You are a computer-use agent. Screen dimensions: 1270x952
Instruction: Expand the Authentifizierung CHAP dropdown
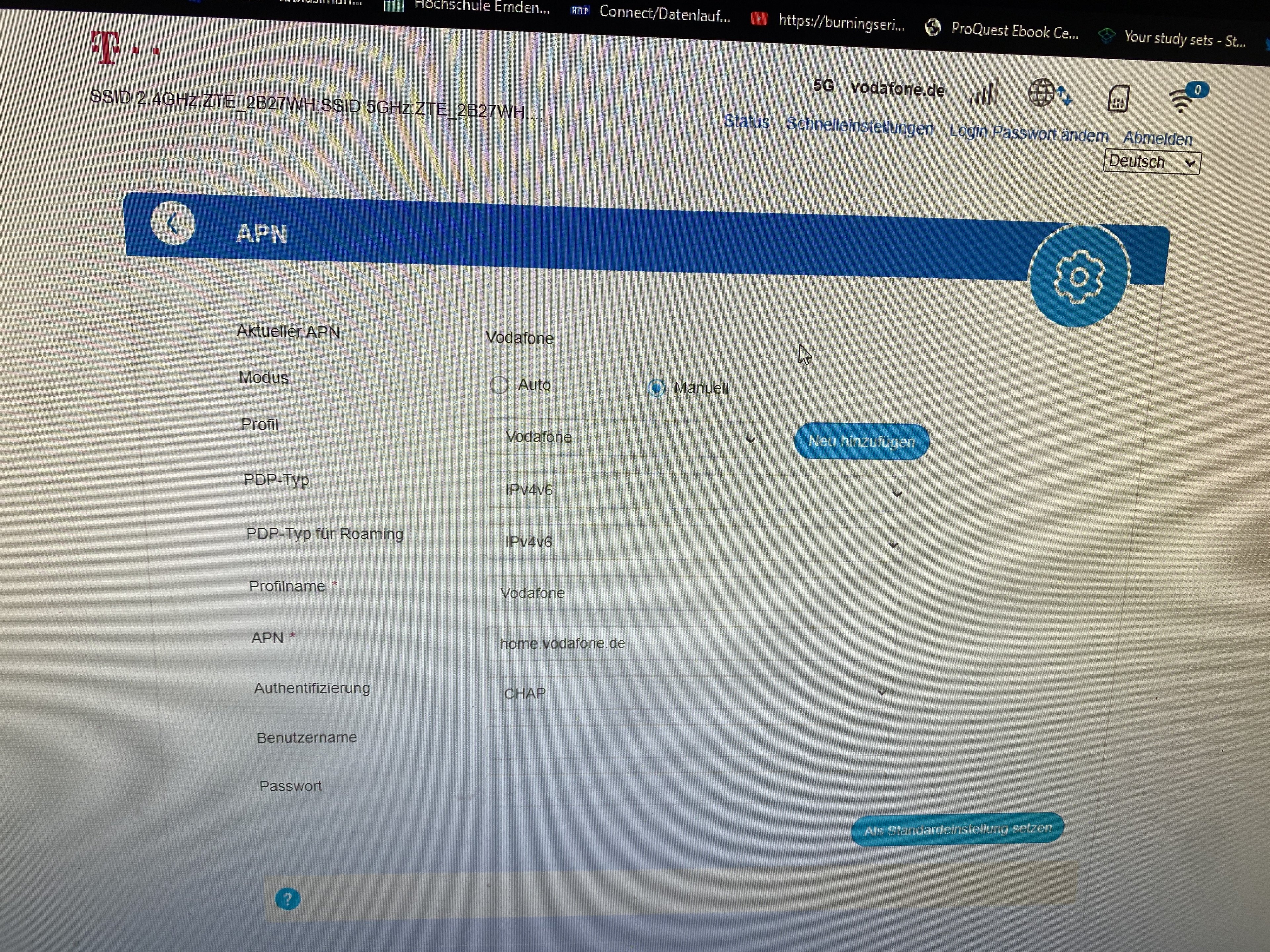click(689, 693)
